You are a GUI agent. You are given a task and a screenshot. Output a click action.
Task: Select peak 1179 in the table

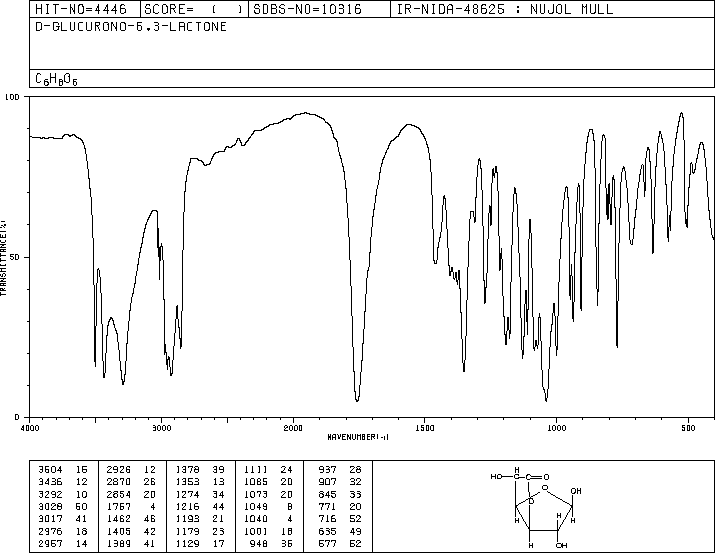click(187, 531)
